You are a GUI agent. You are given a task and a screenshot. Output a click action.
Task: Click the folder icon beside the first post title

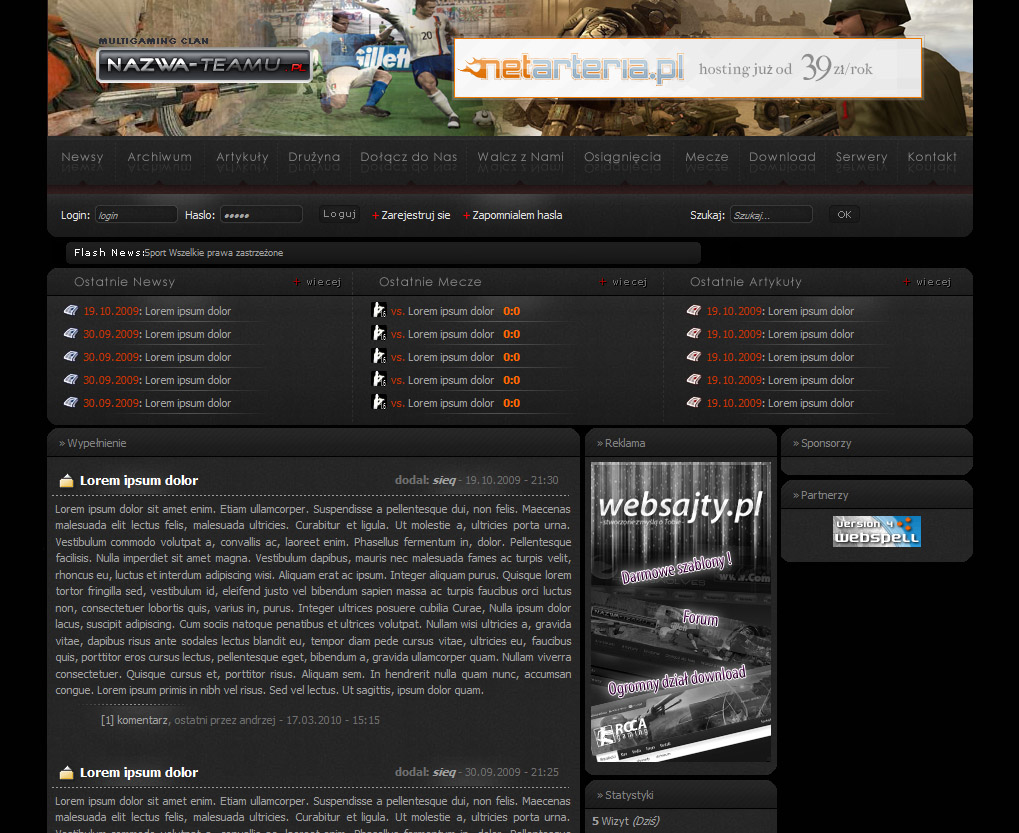[66, 481]
